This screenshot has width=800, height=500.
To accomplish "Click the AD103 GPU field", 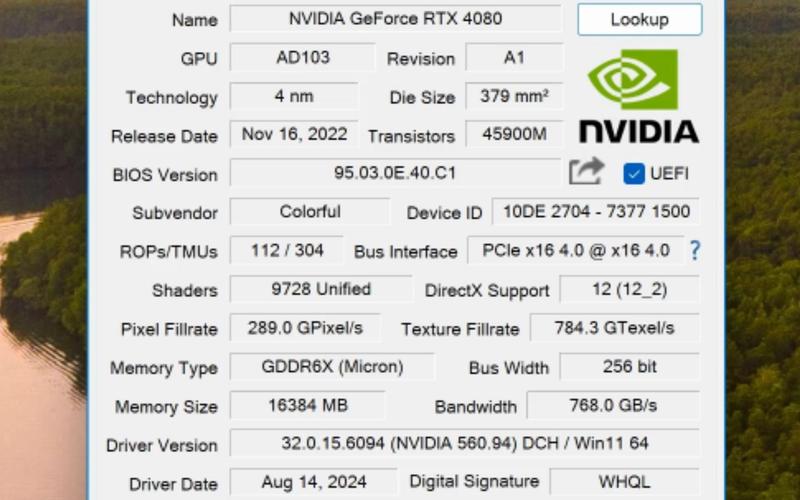I will [x=303, y=57].
